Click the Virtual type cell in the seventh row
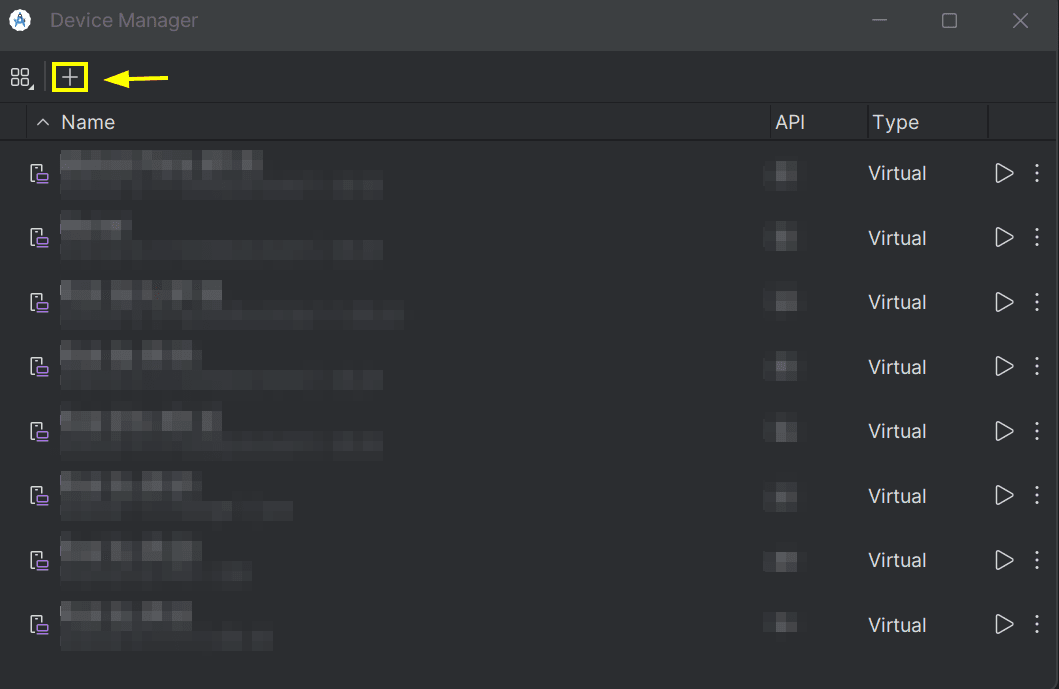The image size is (1059, 689). coord(897,560)
